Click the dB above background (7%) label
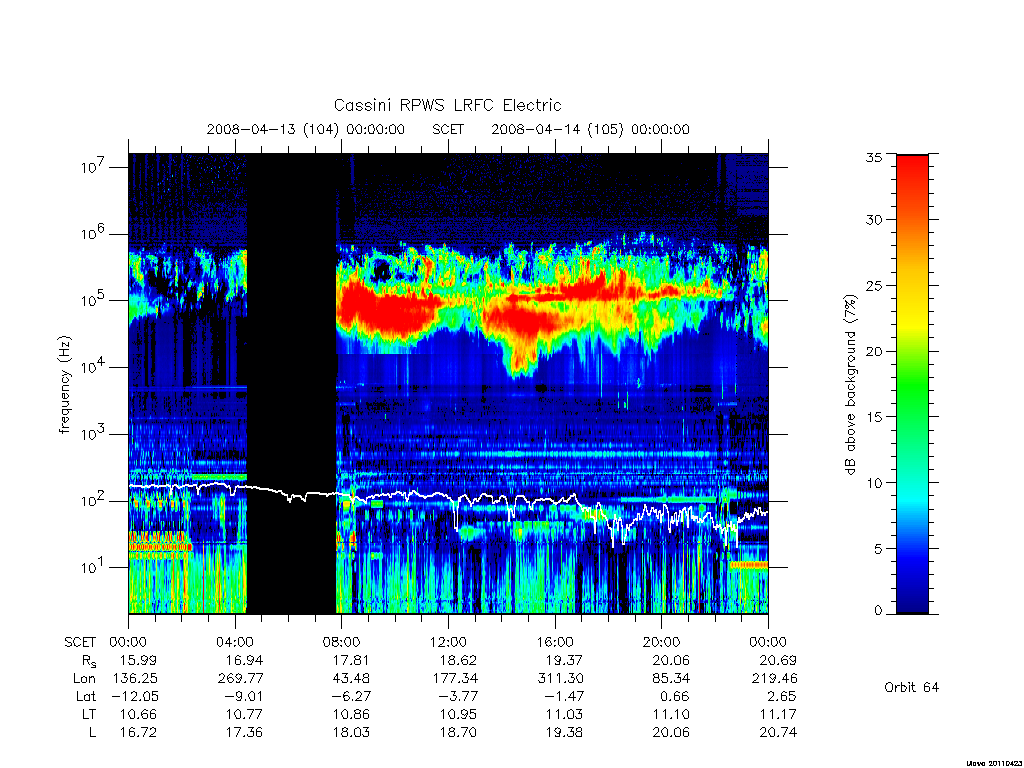Viewport: 1024px width, 768px height. (x=850, y=385)
